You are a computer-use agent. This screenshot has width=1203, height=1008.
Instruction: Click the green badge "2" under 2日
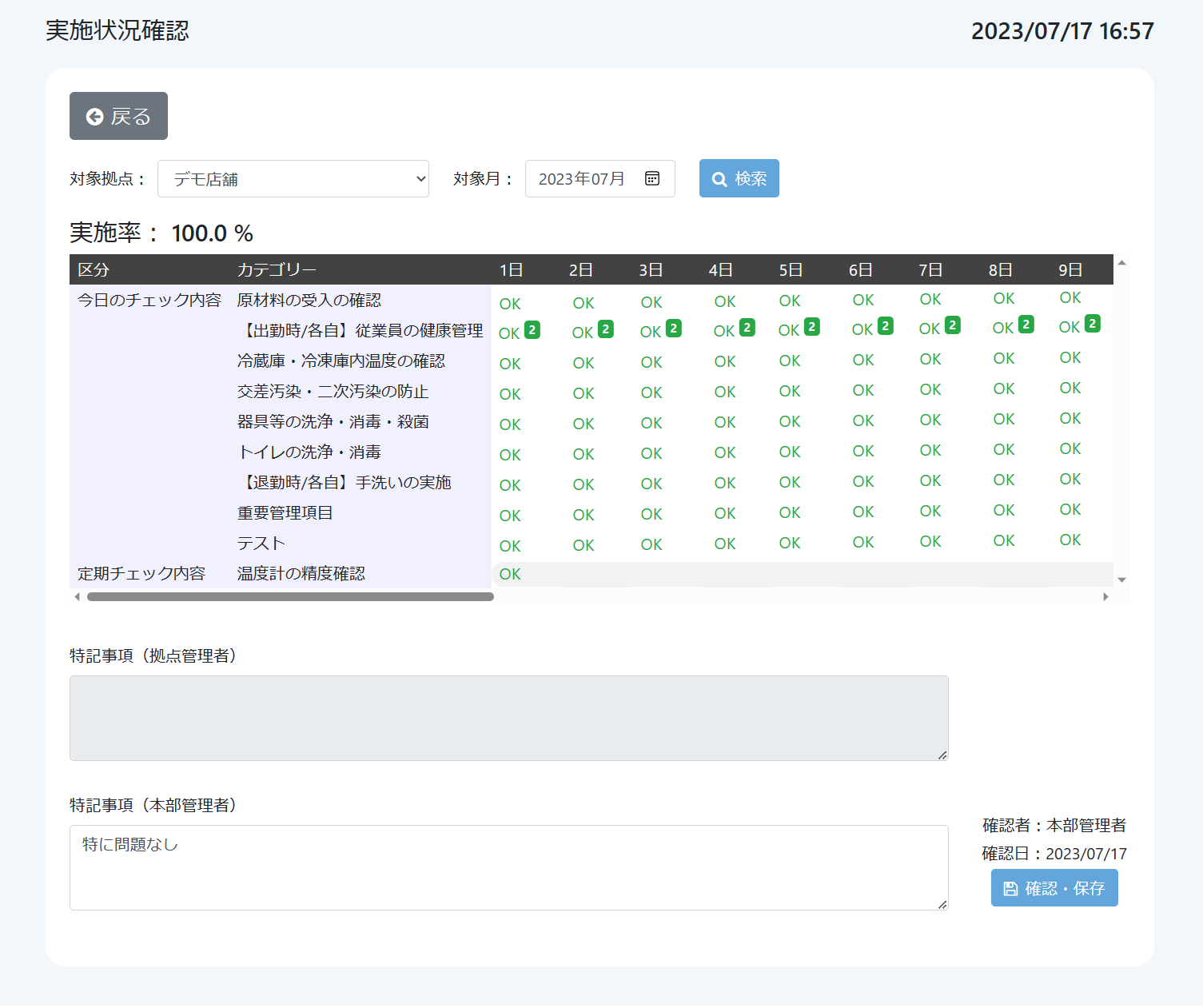[606, 329]
